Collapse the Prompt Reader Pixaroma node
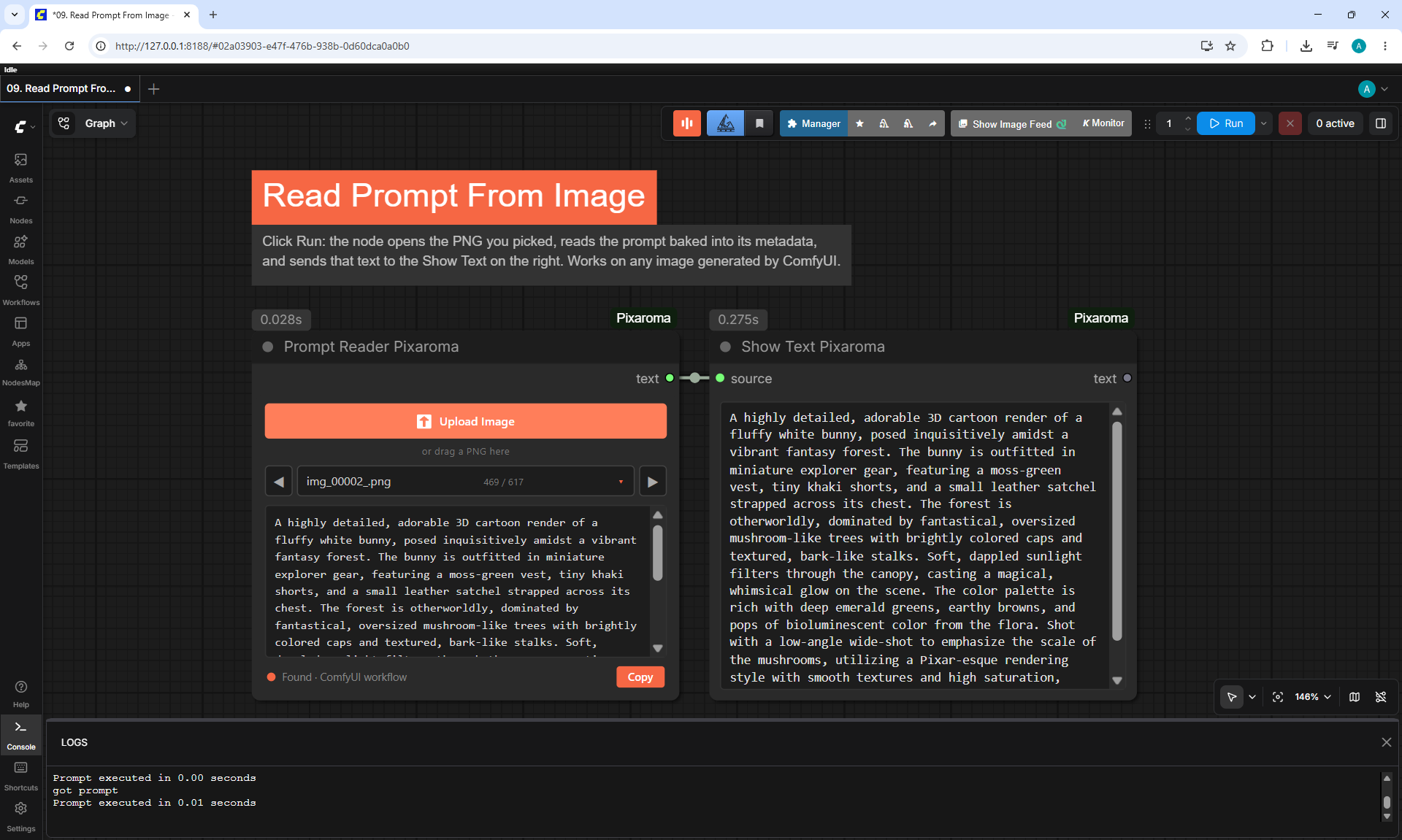The width and height of the screenshot is (1402, 840). 268,347
